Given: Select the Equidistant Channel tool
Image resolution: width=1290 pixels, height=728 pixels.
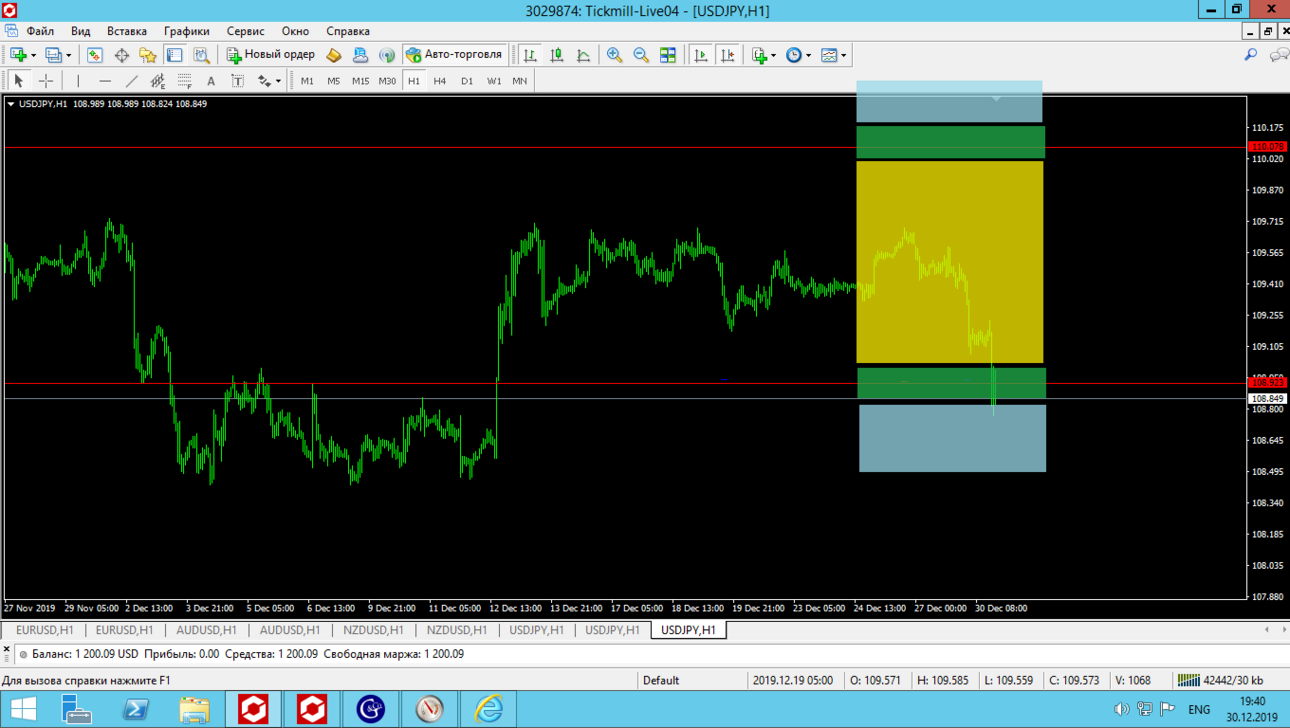Looking at the screenshot, I should (x=158, y=81).
